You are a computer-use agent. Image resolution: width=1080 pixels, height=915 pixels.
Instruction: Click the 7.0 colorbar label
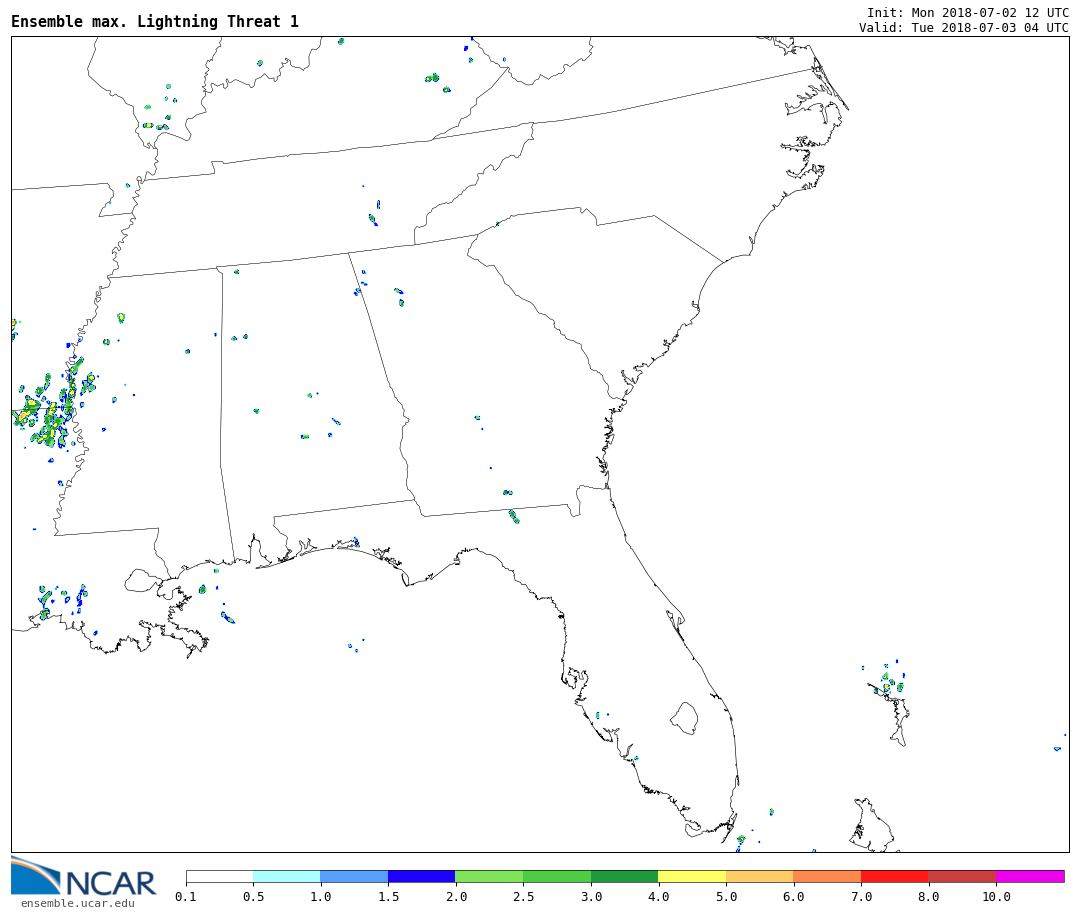[x=861, y=896]
